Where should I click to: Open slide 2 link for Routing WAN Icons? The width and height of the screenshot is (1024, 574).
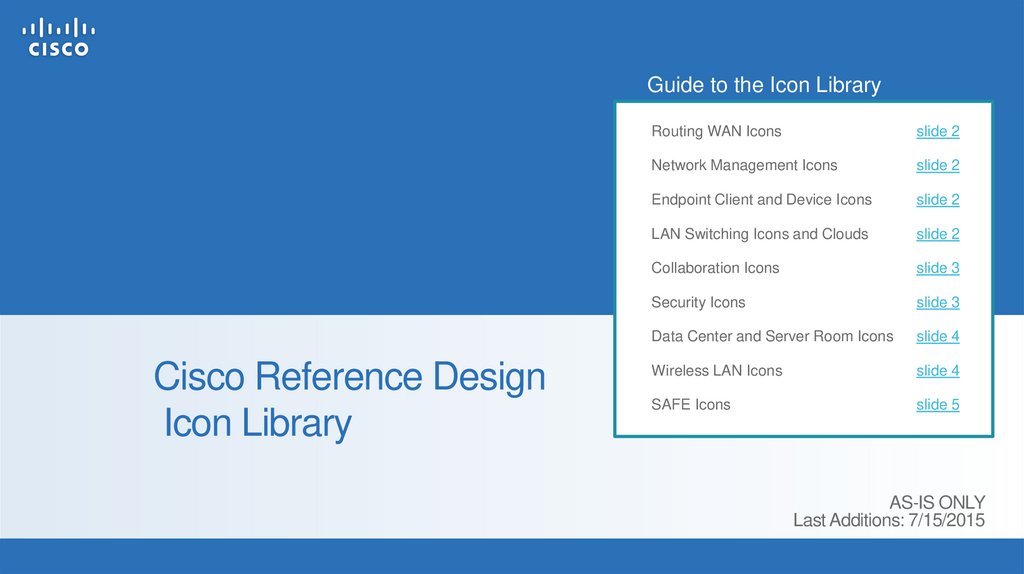click(x=937, y=131)
